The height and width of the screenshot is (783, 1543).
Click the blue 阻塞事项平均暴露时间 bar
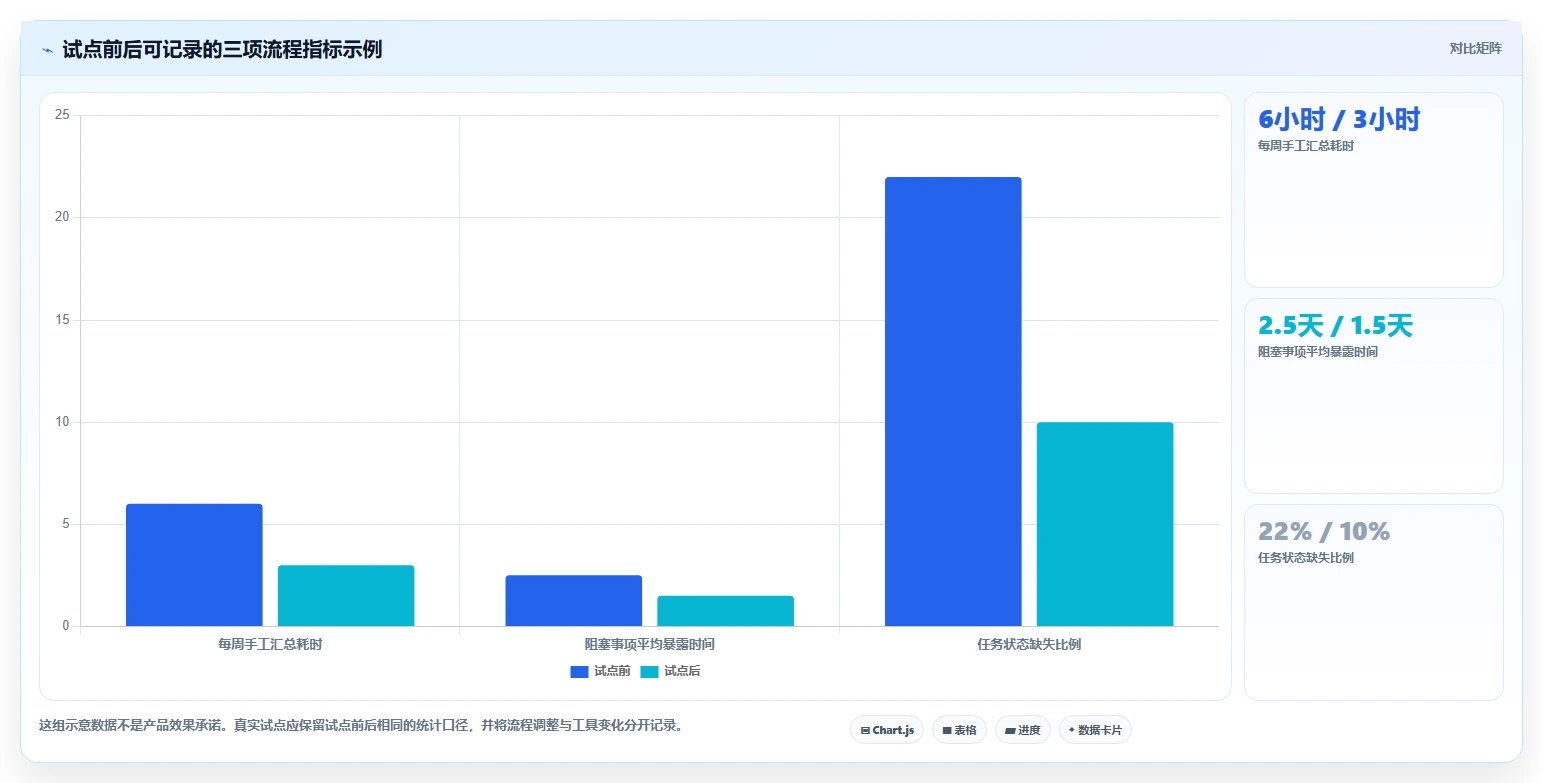click(574, 601)
